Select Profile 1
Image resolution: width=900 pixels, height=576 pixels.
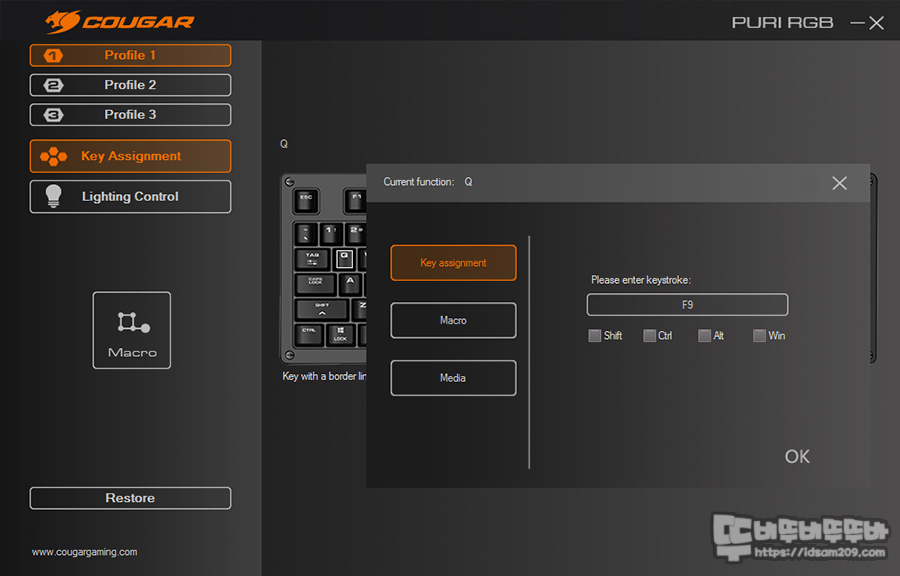130,56
